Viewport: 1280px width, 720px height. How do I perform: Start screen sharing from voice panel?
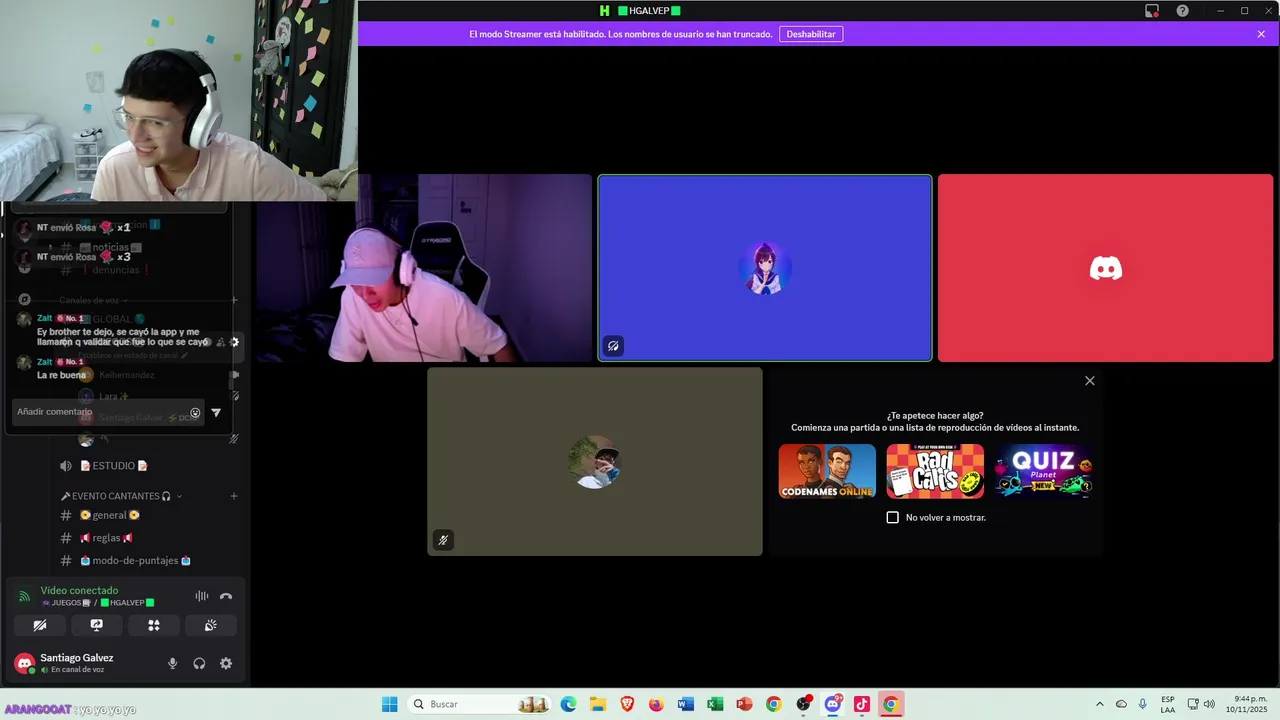click(97, 625)
